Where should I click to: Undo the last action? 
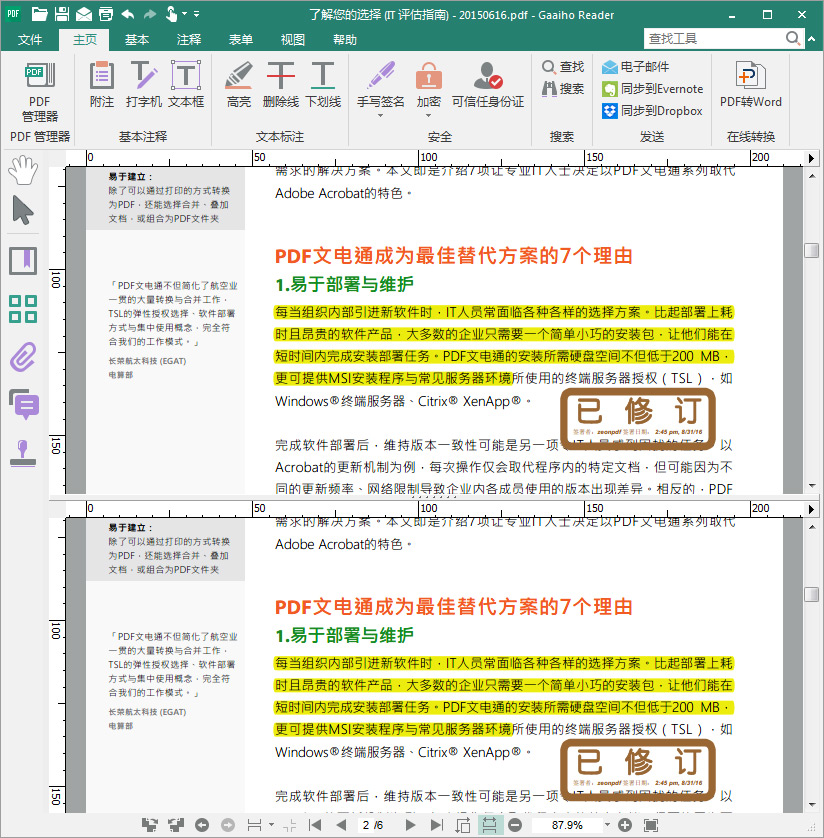pyautogui.click(x=128, y=14)
